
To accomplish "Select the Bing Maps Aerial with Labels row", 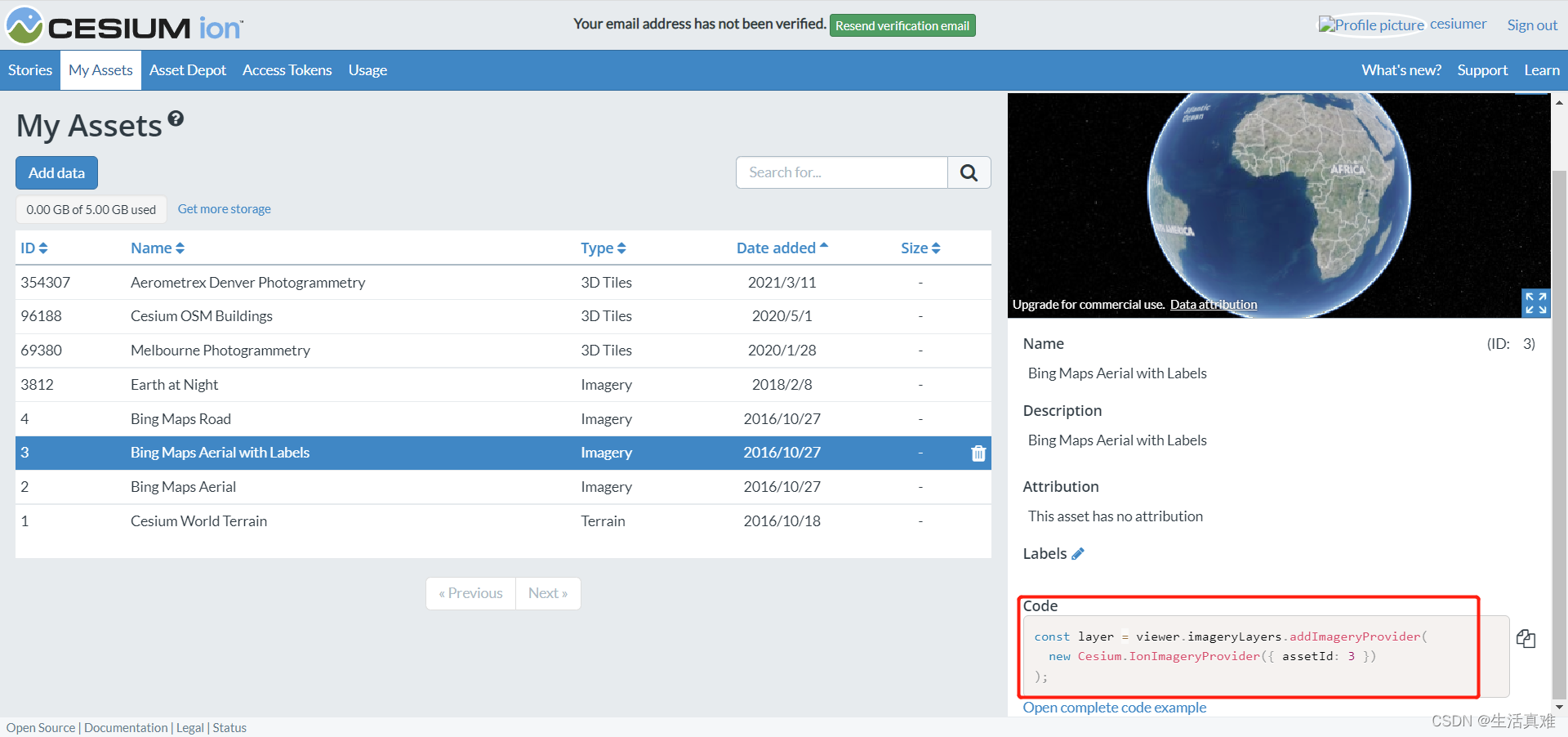I will (x=503, y=453).
